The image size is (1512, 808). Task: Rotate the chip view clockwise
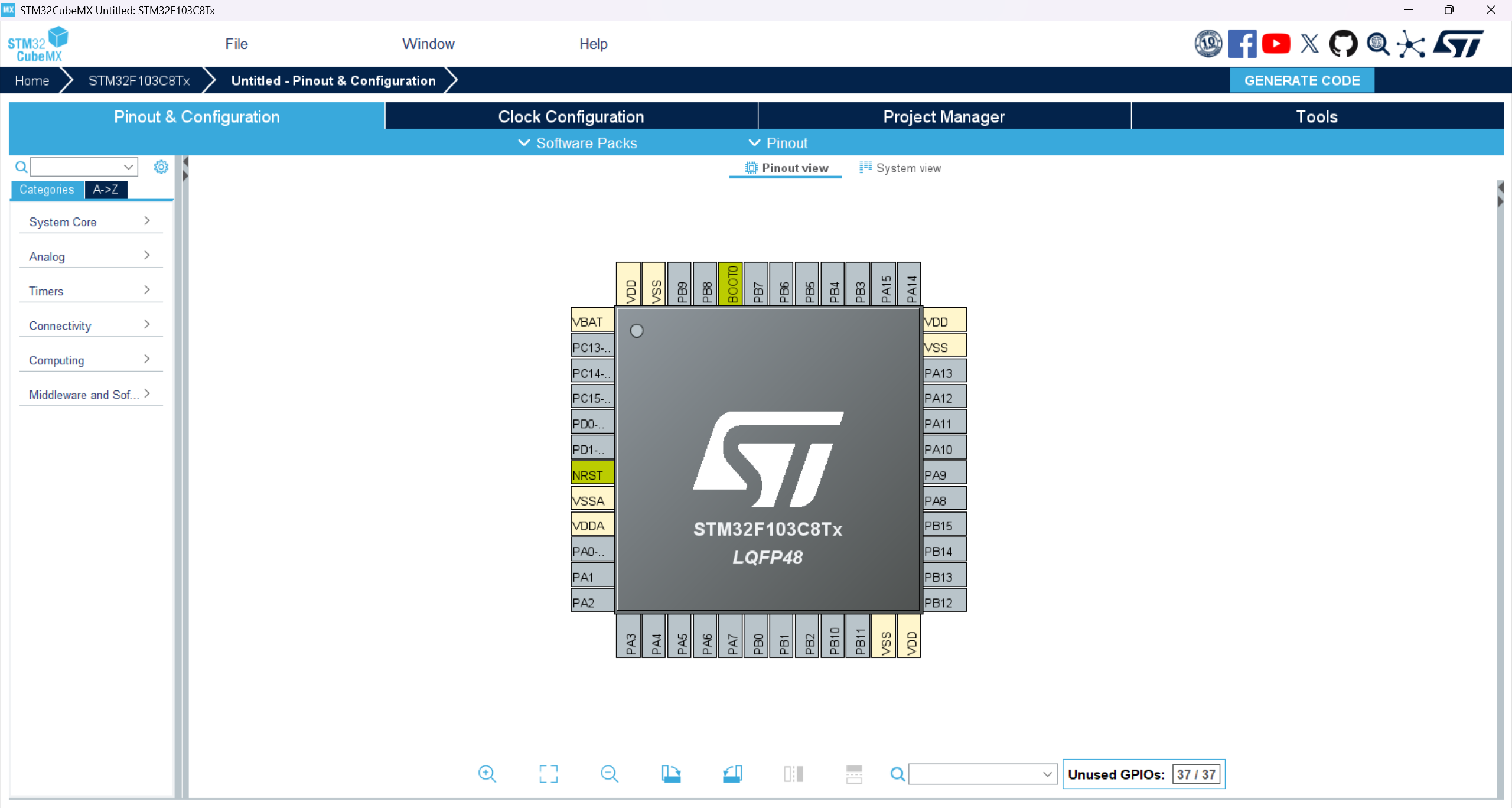coord(671,774)
